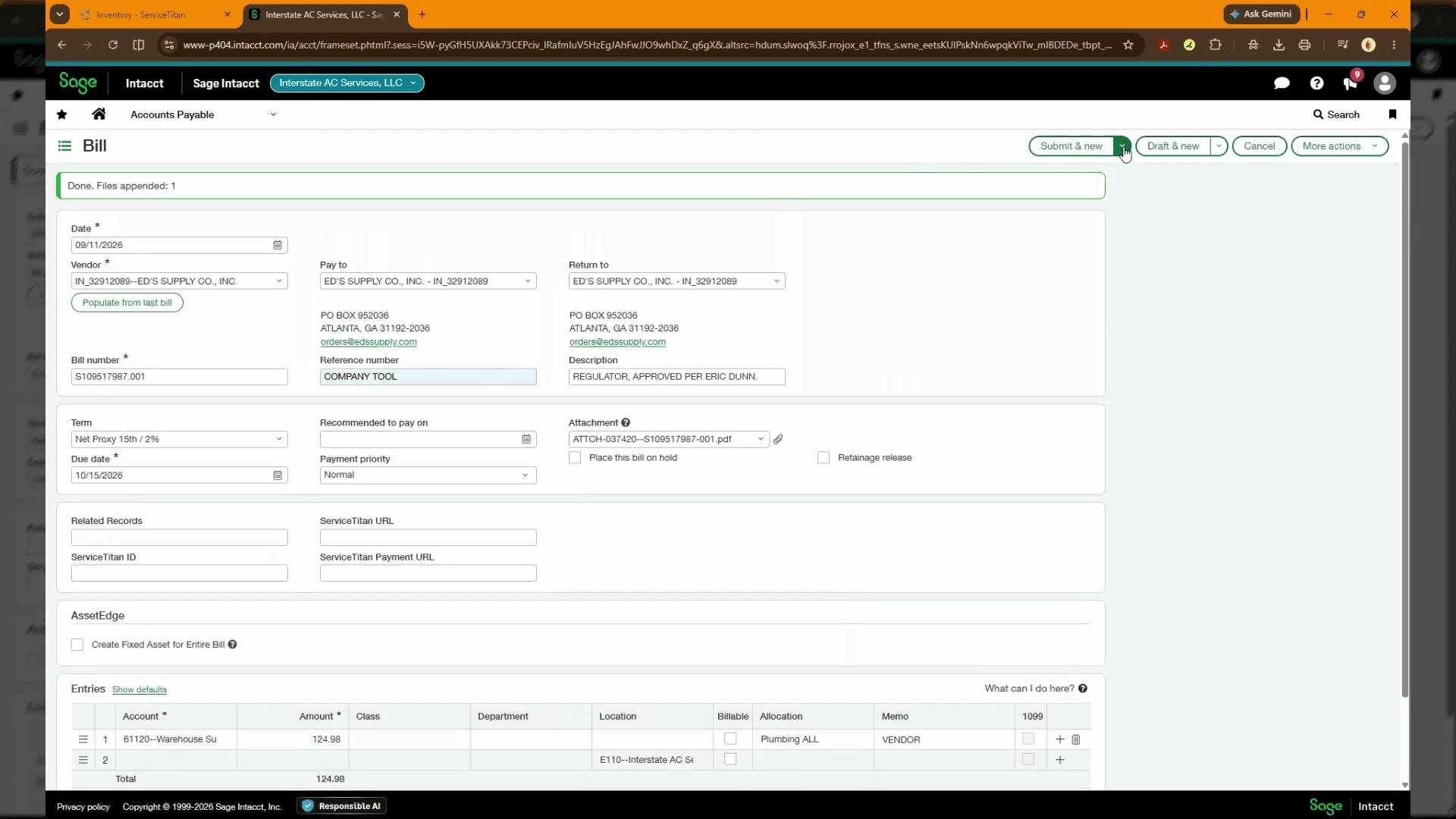Click the Submit & new button
The image size is (1456, 819).
point(1071,146)
